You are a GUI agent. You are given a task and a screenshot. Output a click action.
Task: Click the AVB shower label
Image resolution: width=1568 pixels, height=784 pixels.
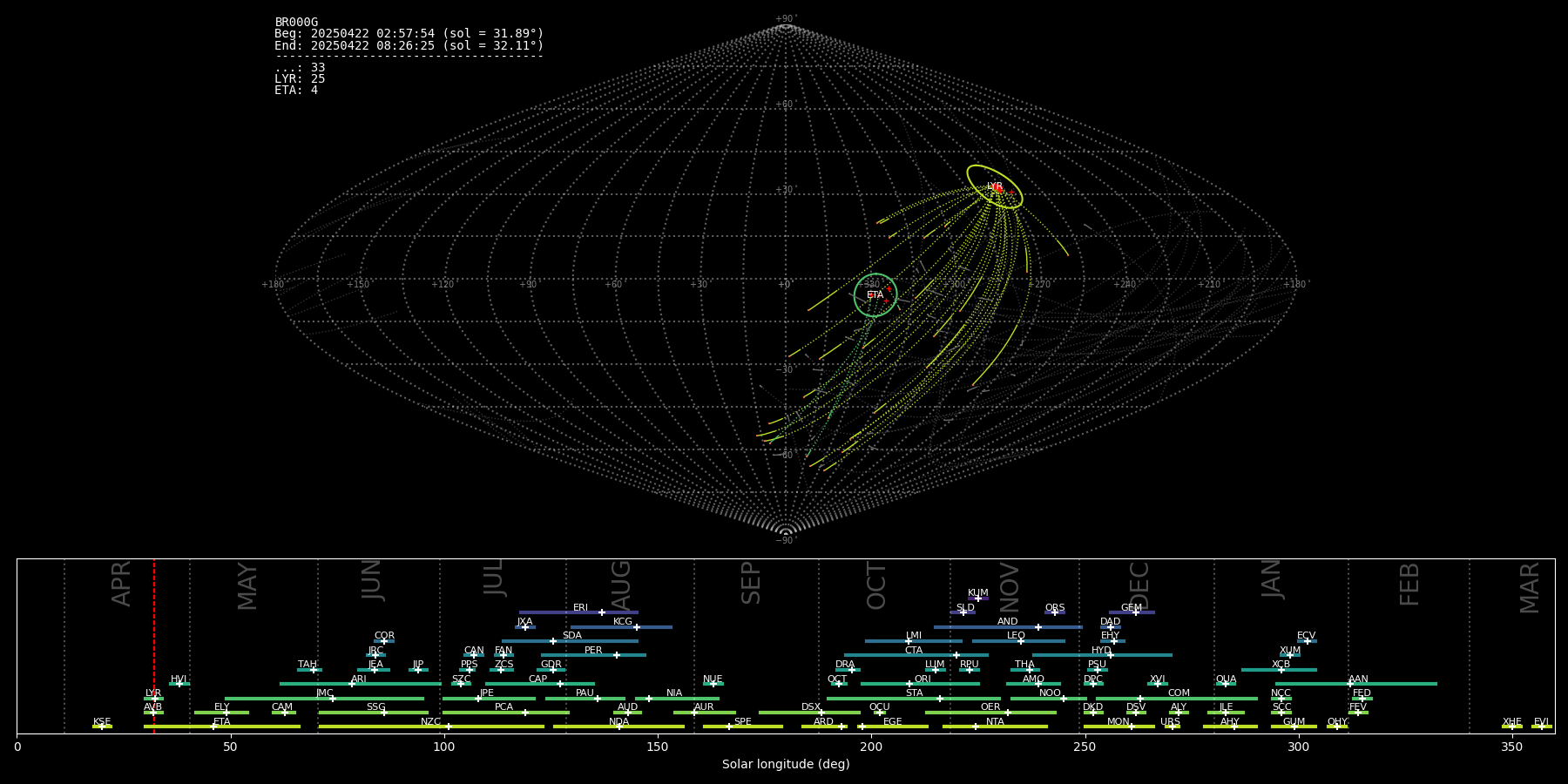tap(153, 707)
